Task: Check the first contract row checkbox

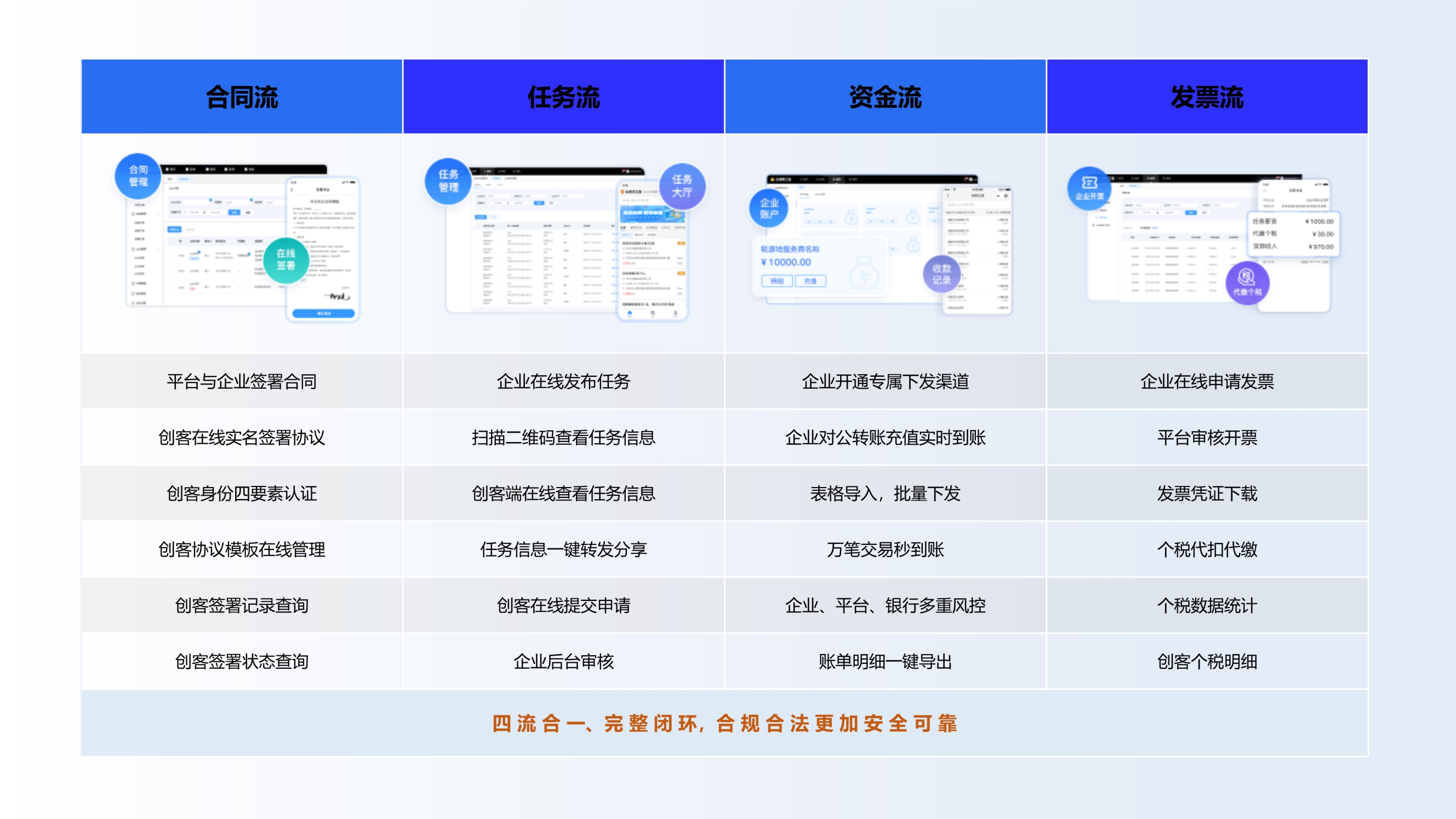Action: coord(173,255)
